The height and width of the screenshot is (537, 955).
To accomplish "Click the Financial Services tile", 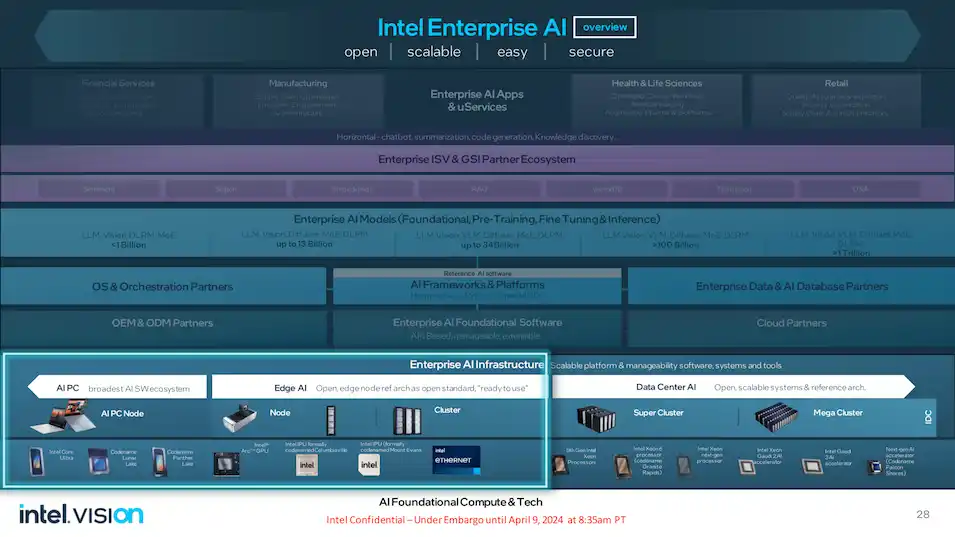I will tap(118, 100).
